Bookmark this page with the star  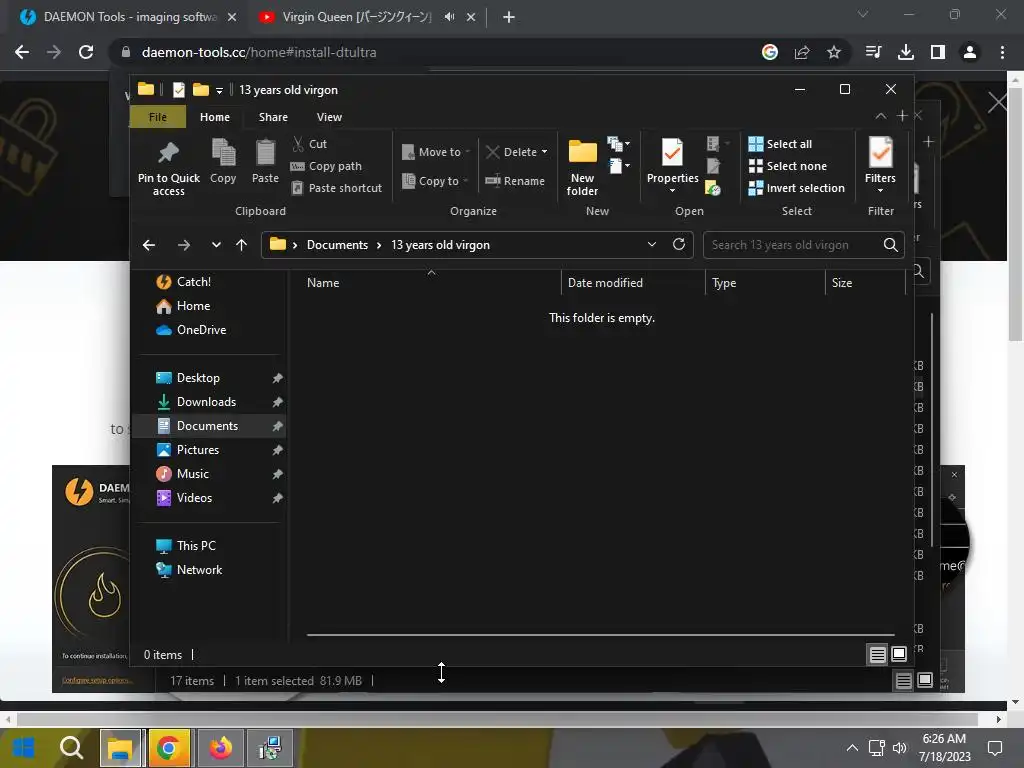(x=833, y=52)
